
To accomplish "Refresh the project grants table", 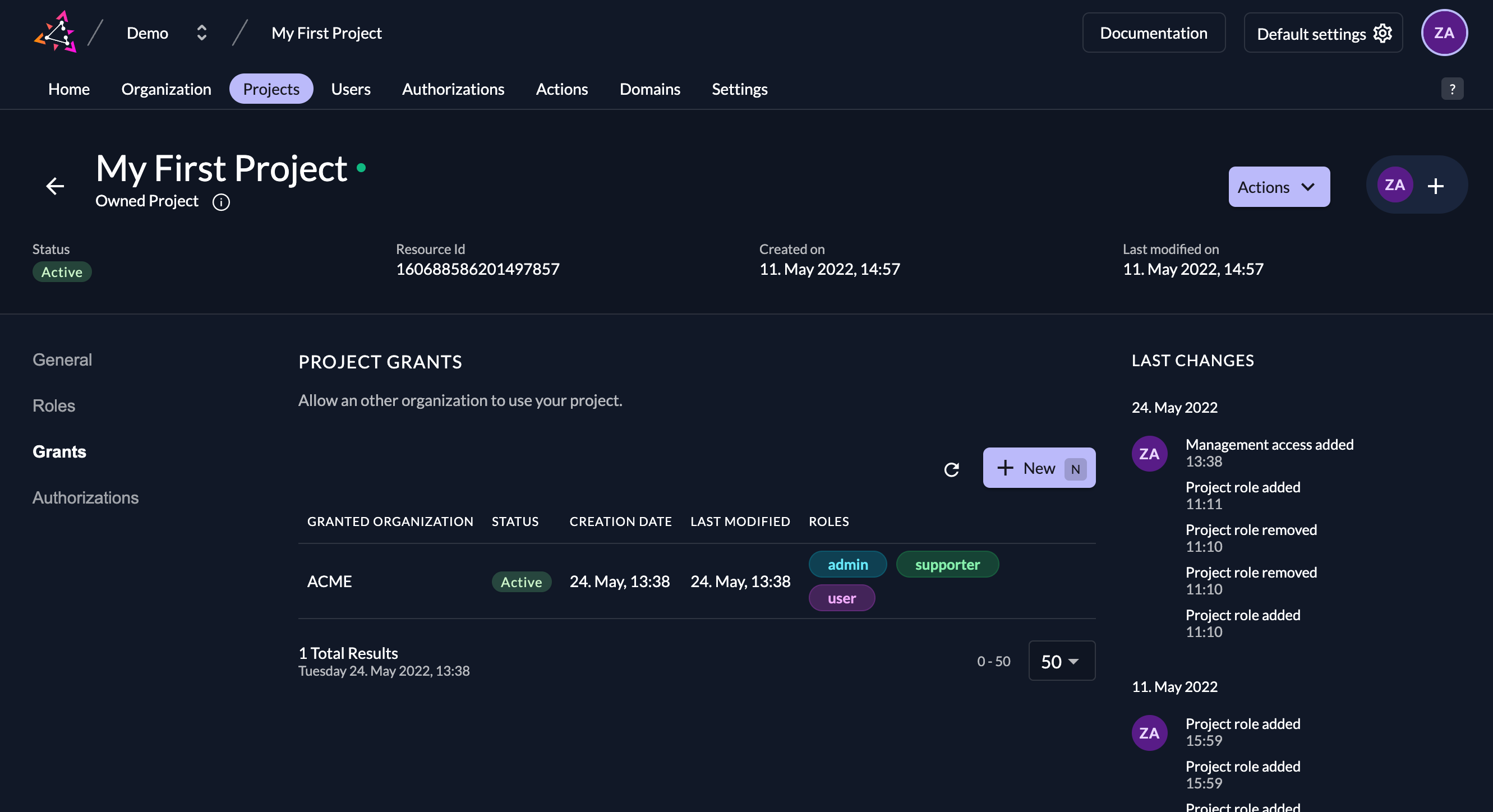I will 951,469.
